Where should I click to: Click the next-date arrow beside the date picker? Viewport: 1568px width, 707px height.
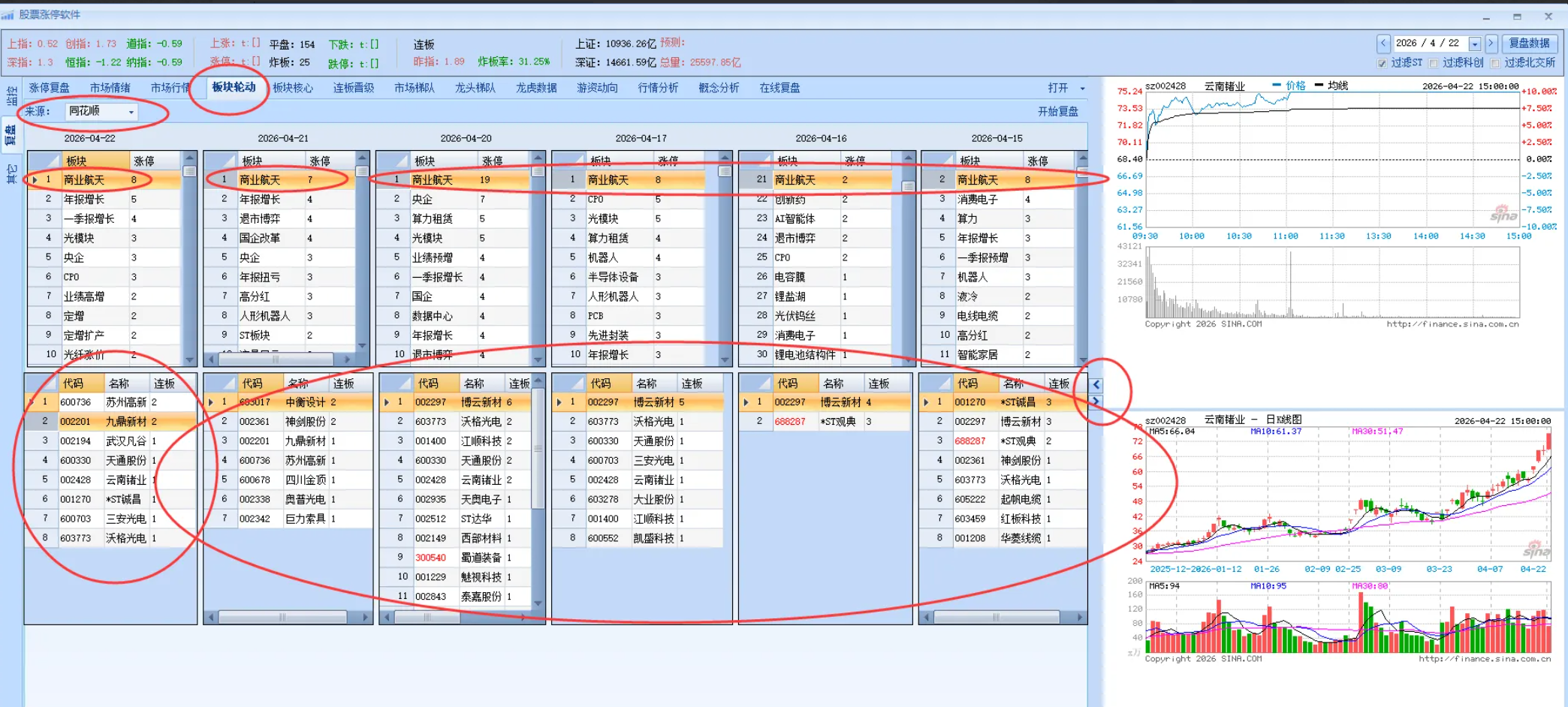click(1491, 43)
